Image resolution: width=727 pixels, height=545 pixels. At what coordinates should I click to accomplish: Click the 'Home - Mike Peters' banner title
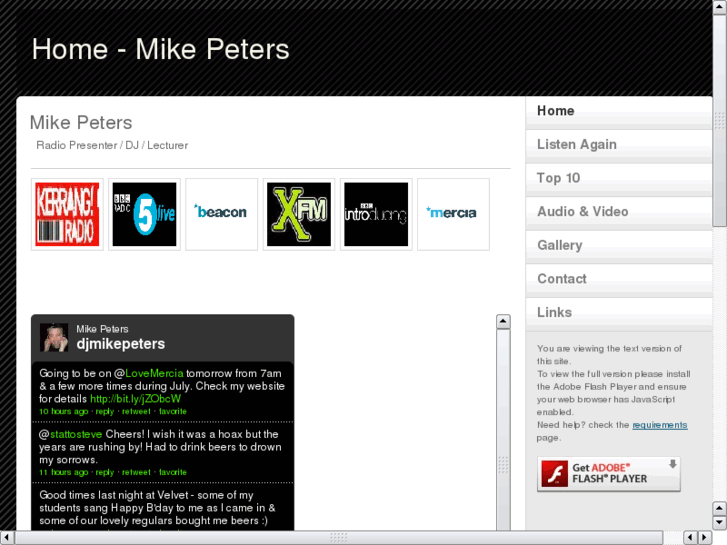160,49
